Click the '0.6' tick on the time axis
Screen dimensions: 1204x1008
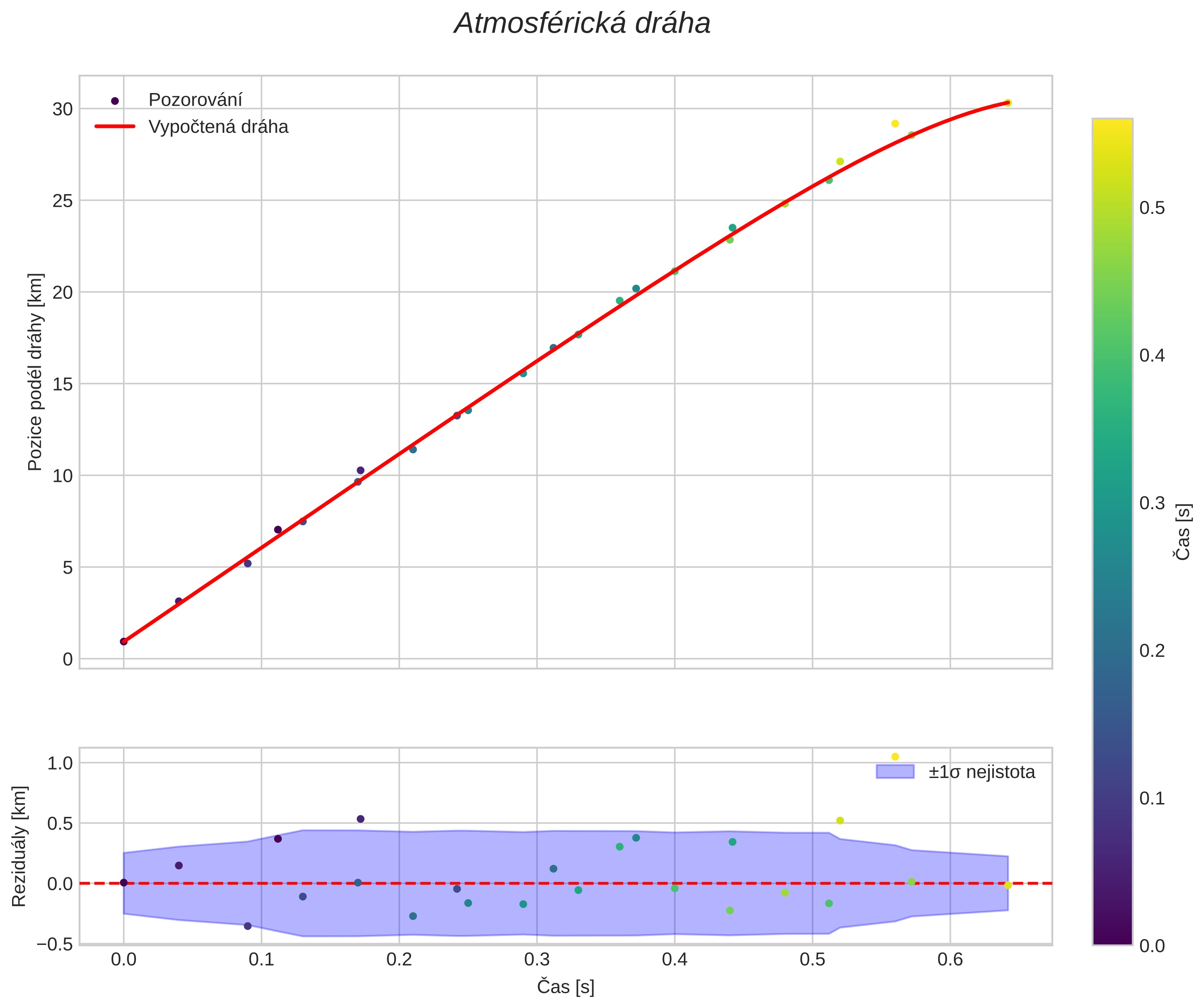pos(950,960)
